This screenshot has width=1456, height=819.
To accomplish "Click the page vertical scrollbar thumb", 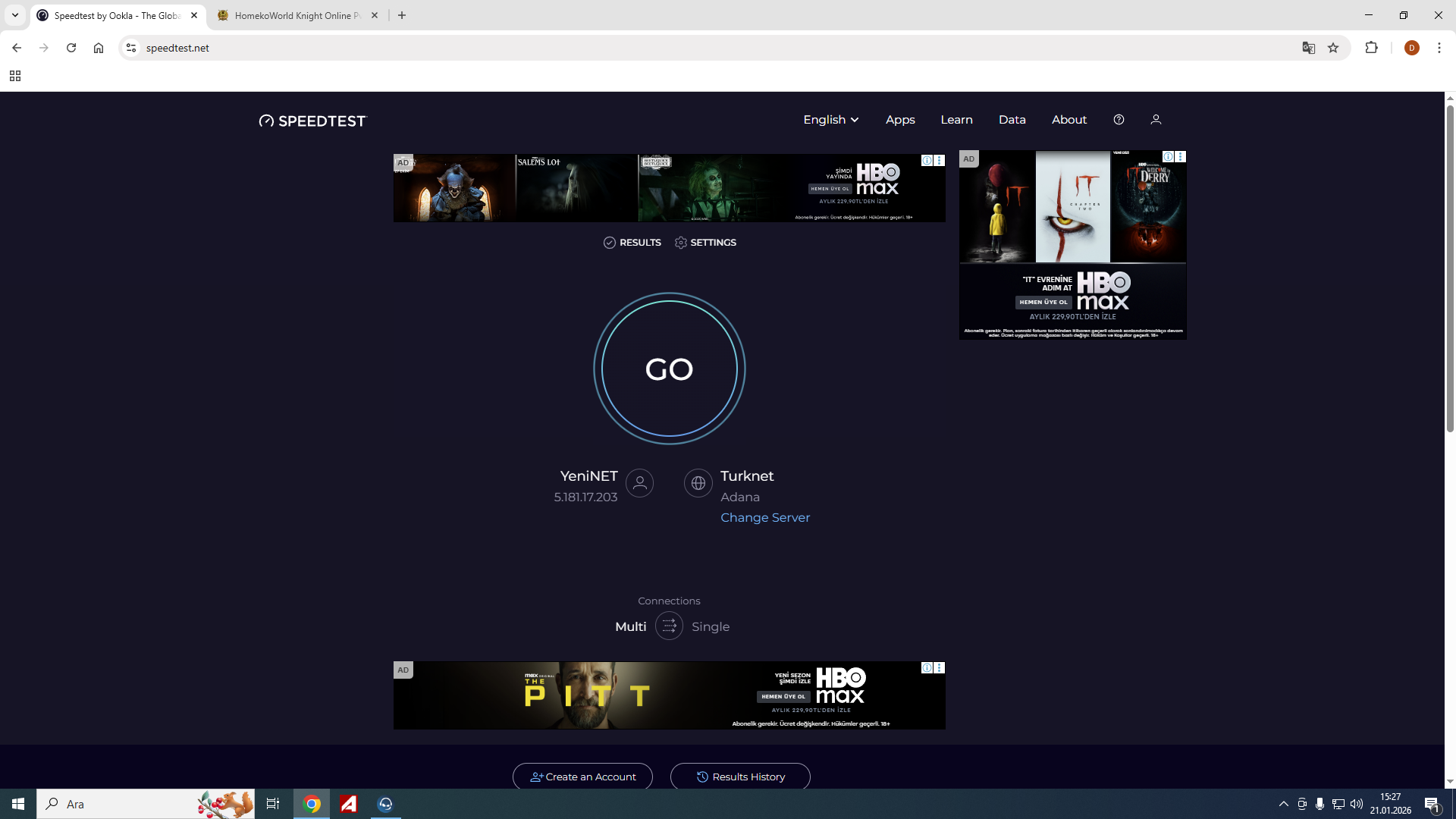I will pos(1450,269).
